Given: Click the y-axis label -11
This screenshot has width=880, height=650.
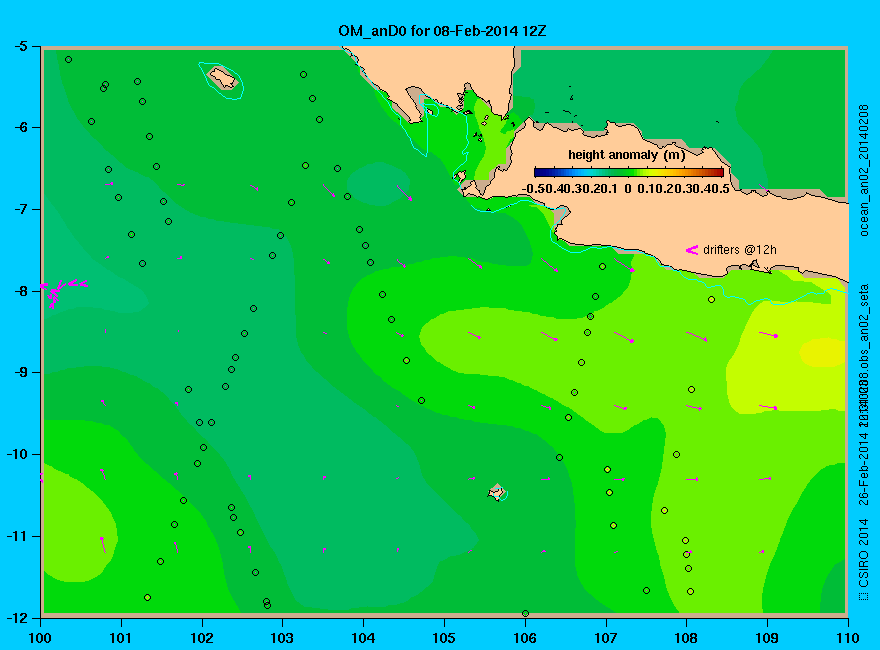Looking at the screenshot, I should click(x=16, y=536).
